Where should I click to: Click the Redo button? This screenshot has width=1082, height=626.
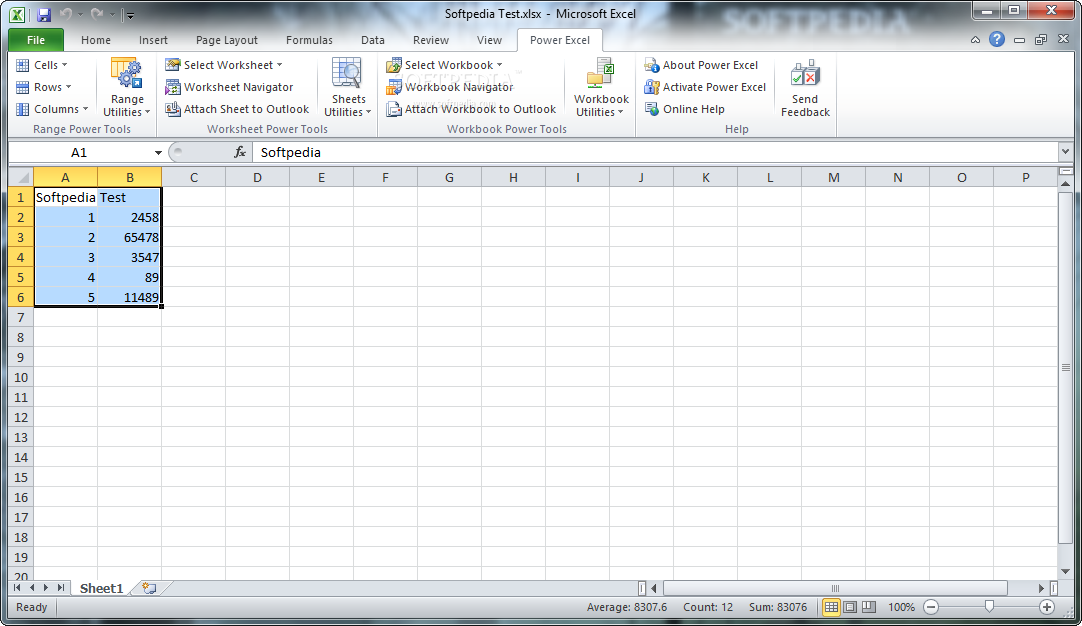[97, 14]
